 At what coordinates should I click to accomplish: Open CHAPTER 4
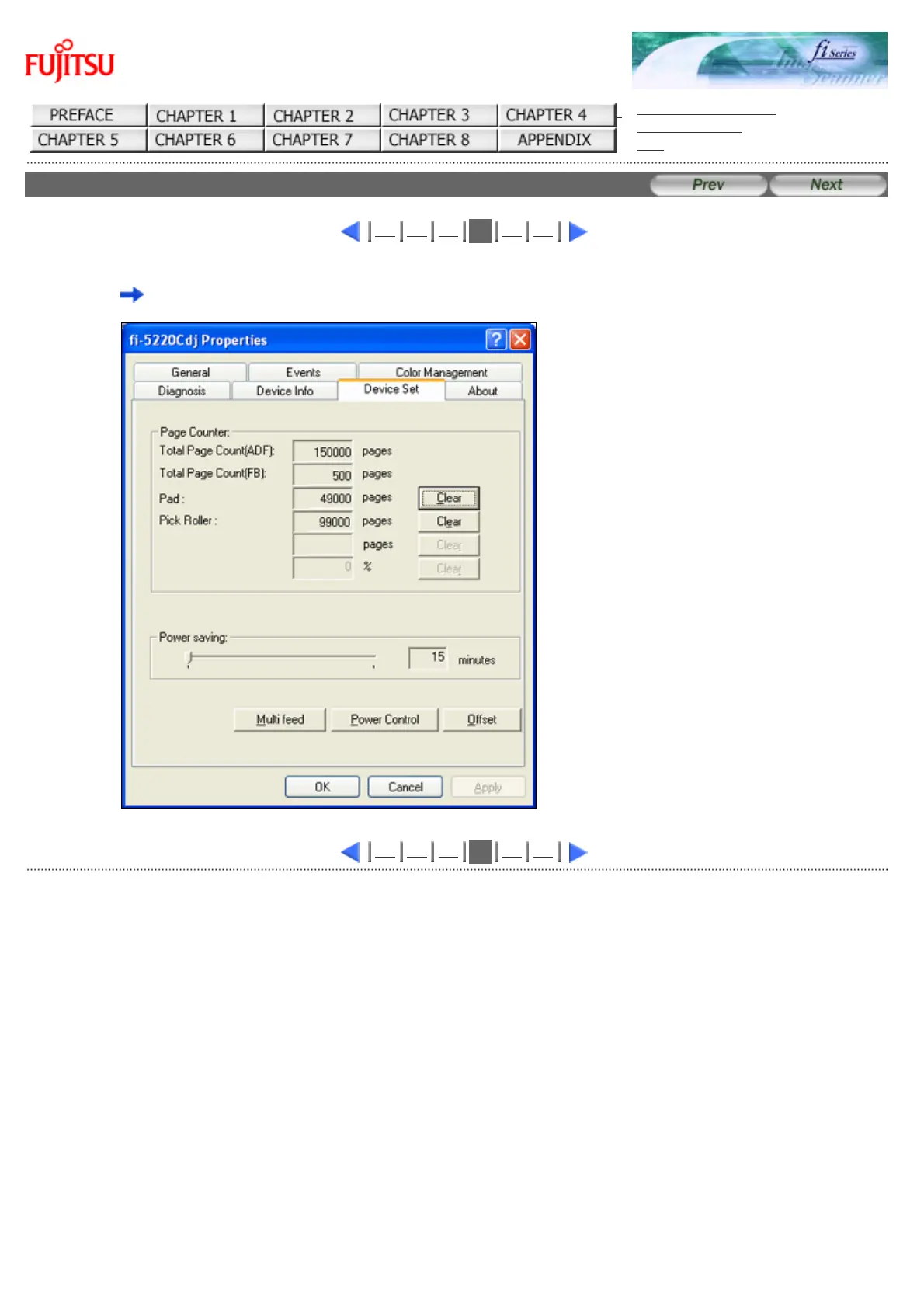click(556, 115)
